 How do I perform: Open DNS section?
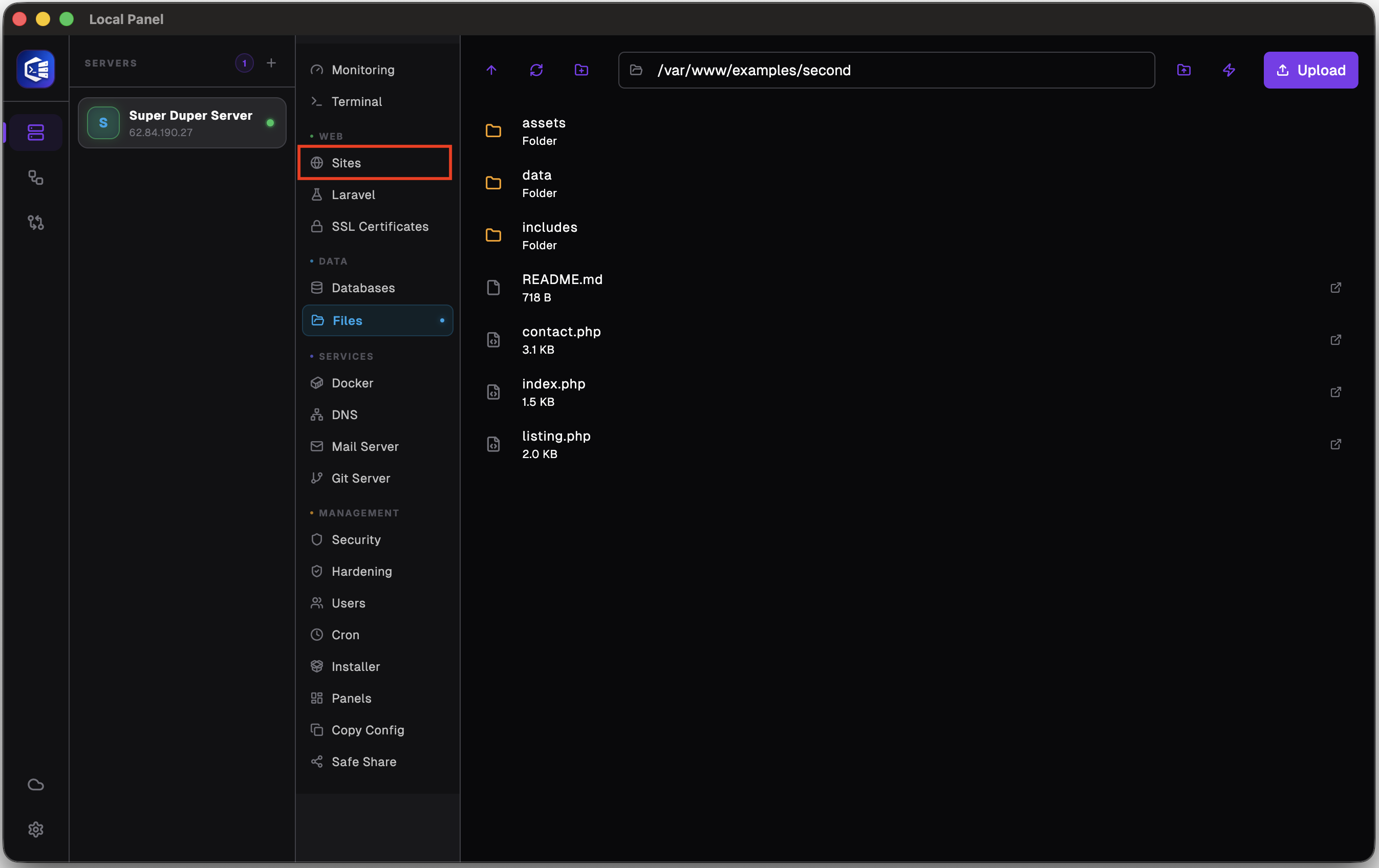[x=377, y=415]
